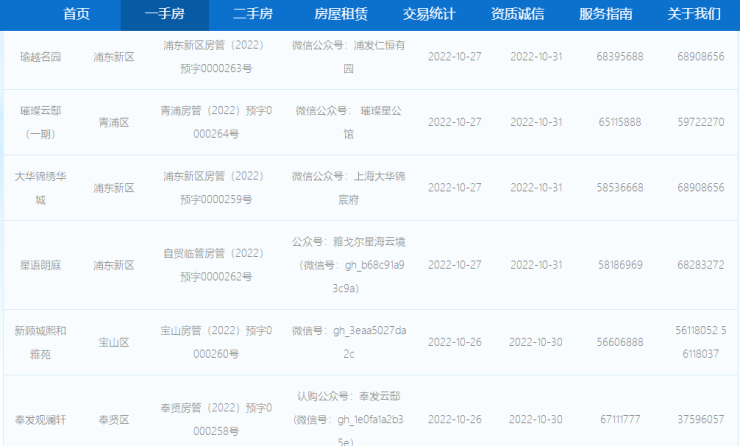Viewport: 740px width, 446px height.
Task: Click phone number 67111777
Action: (620, 419)
